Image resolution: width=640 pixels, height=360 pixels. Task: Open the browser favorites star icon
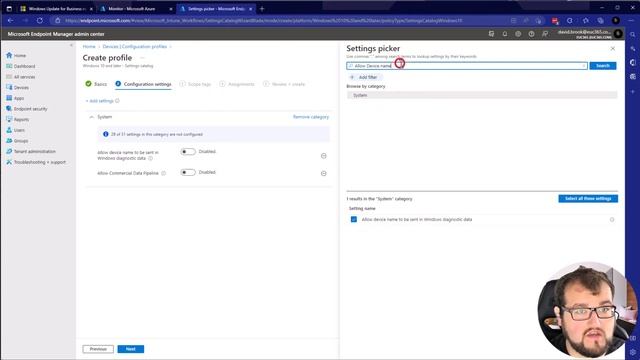tap(586, 20)
